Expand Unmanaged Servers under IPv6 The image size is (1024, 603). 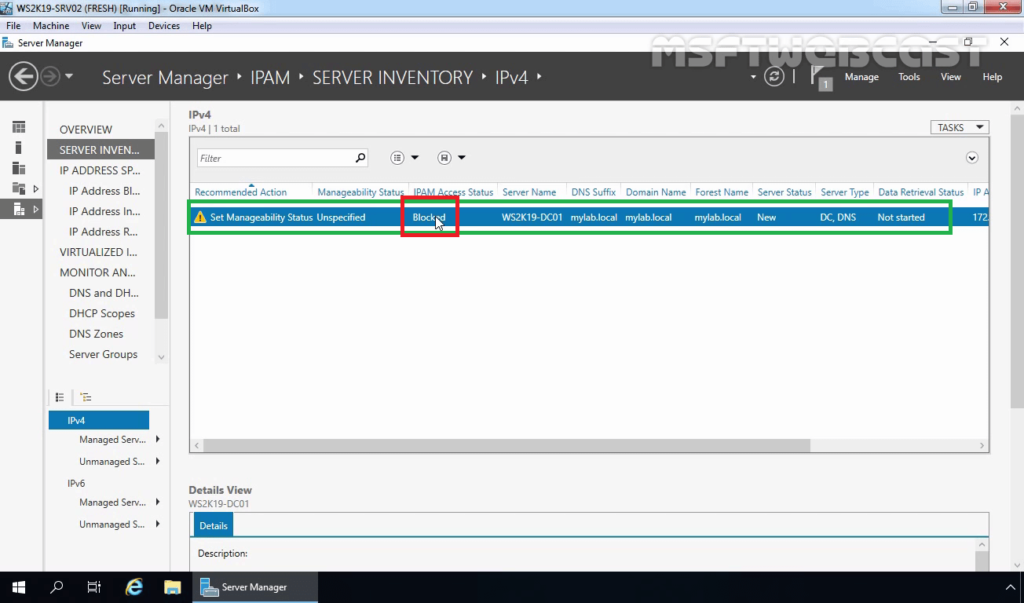[157, 524]
